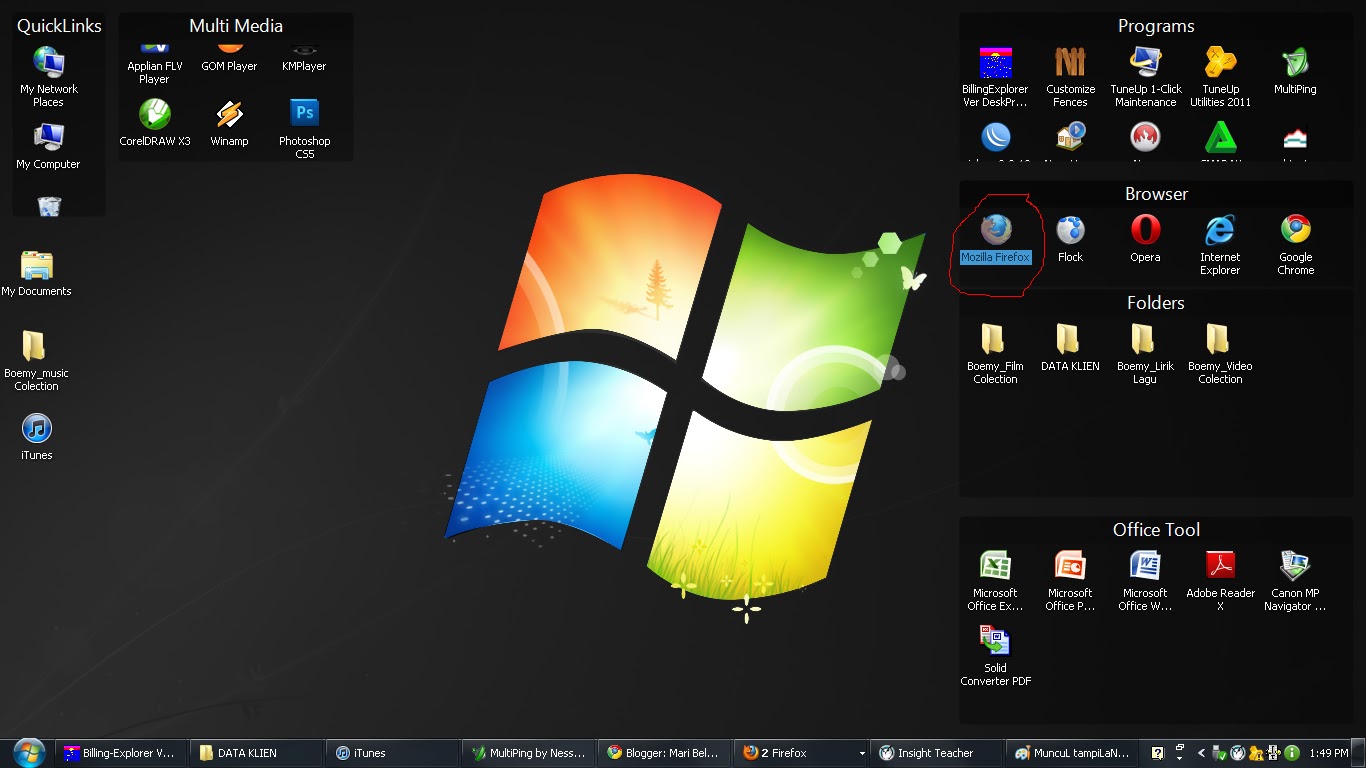Switch to the Blogger Chrome window in taskbar

pos(664,753)
